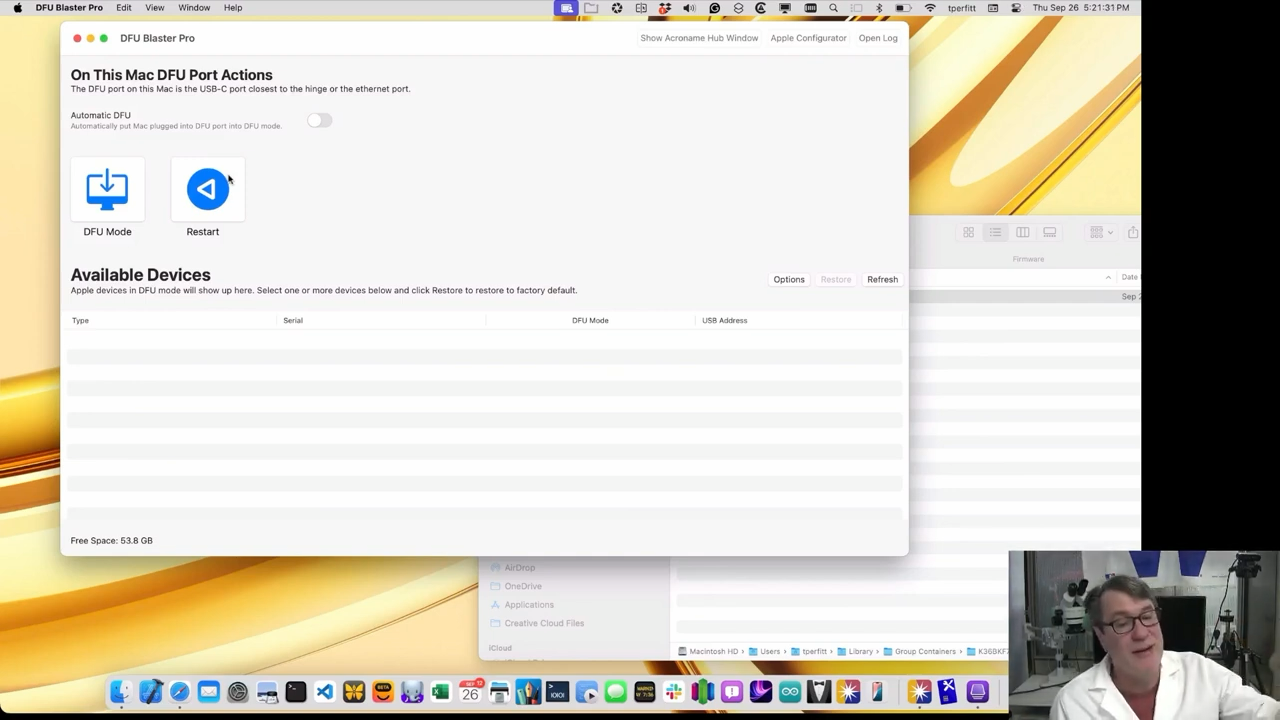
Task: Switch Finder window to icon view
Action: [x=968, y=232]
